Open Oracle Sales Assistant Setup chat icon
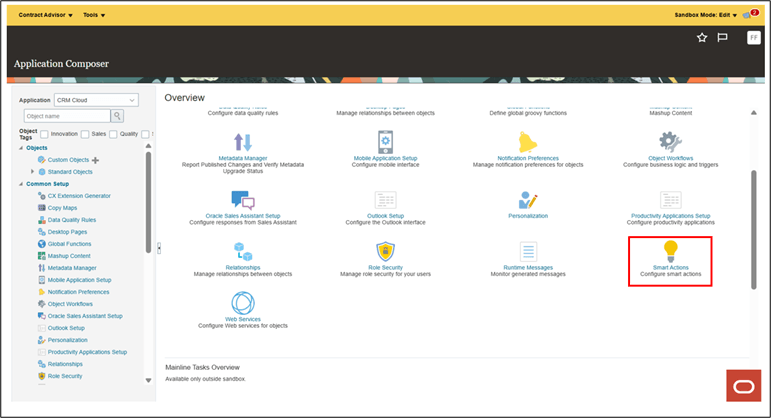 pyautogui.click(x=243, y=200)
